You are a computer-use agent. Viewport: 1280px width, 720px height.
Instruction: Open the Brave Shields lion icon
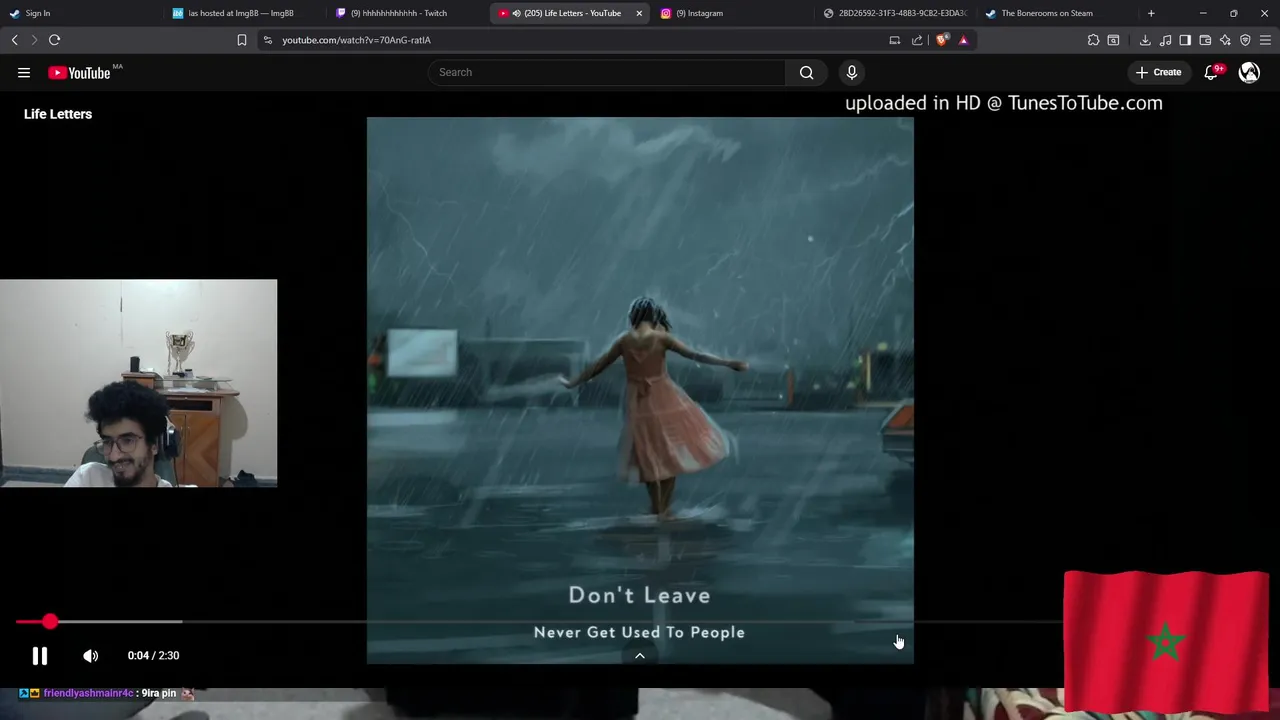pos(942,40)
